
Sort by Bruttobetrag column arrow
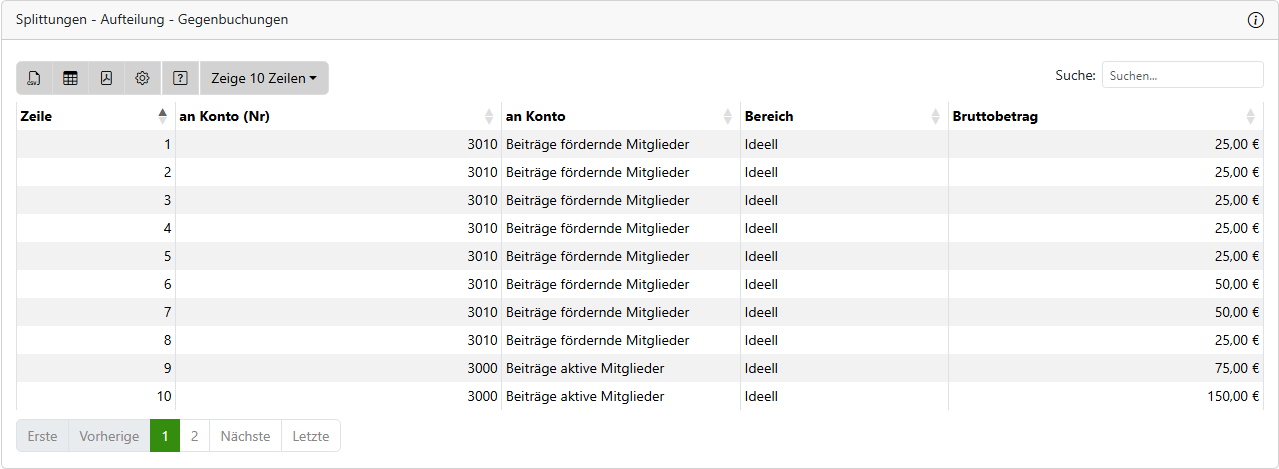(1250, 116)
